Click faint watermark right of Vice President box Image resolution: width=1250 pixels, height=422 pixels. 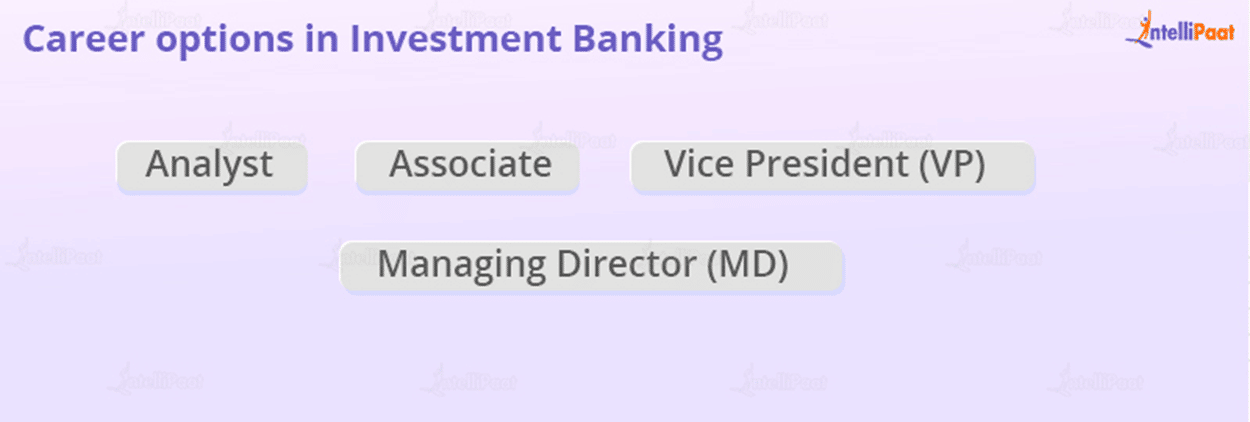(x=1200, y=138)
